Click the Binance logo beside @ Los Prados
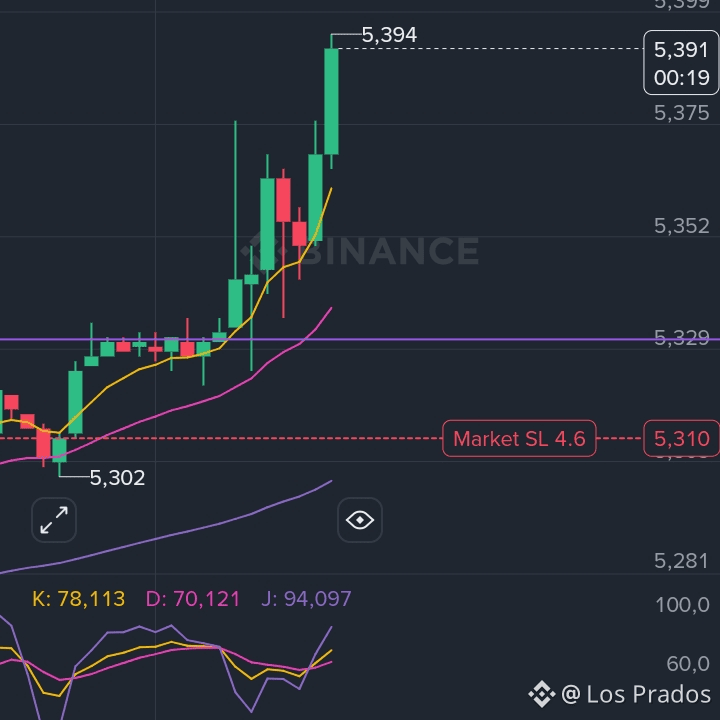Screen dimensions: 720x720 coord(542,694)
